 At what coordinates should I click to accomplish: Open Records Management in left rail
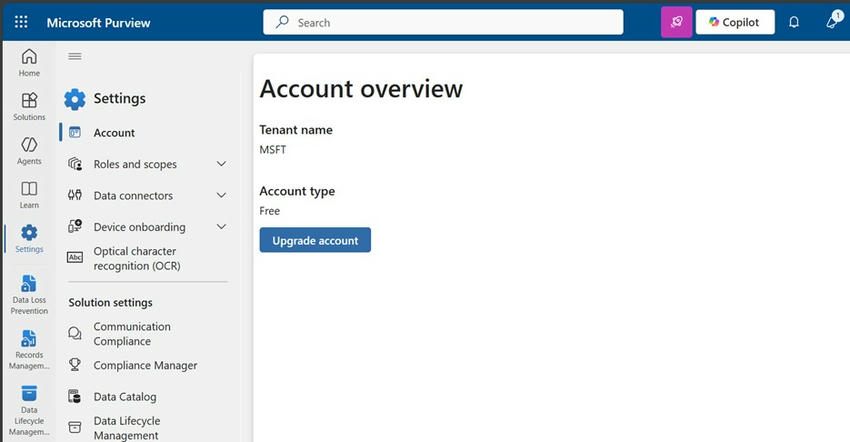coord(29,349)
